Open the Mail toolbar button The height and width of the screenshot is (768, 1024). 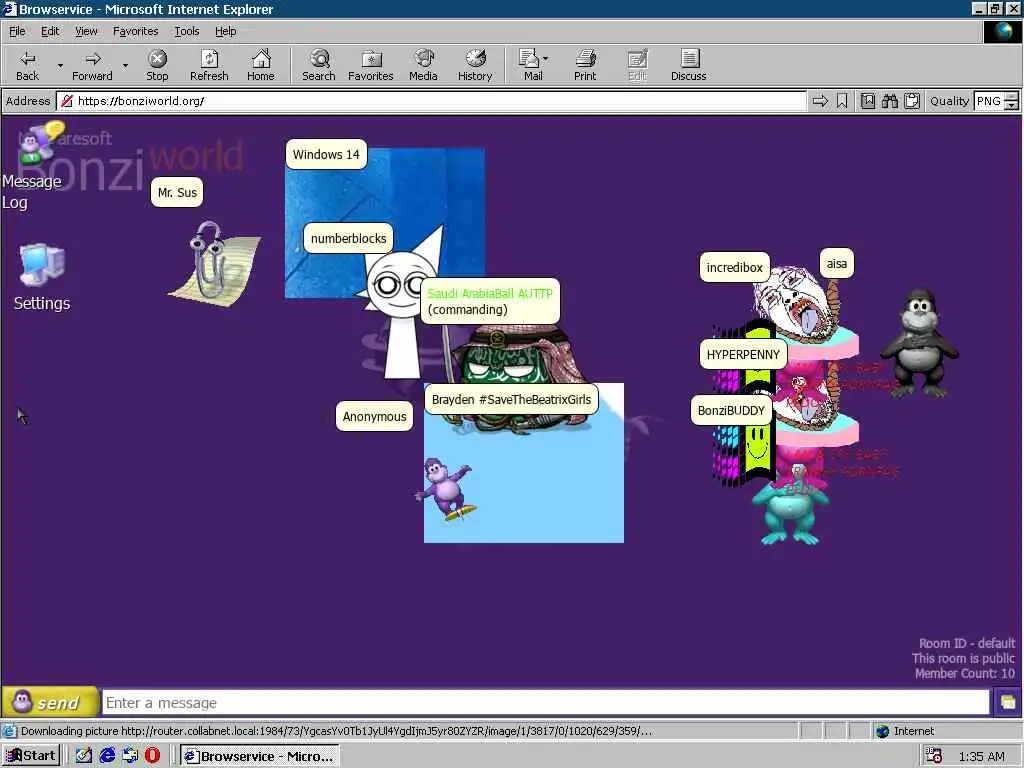[x=533, y=65]
